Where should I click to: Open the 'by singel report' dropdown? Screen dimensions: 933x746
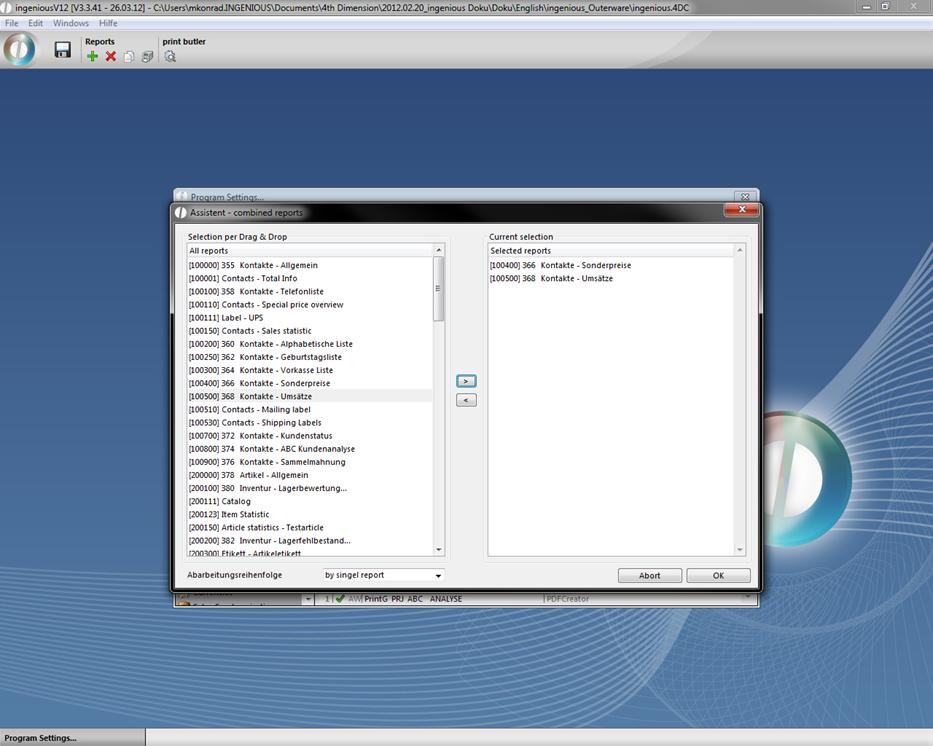coord(383,575)
